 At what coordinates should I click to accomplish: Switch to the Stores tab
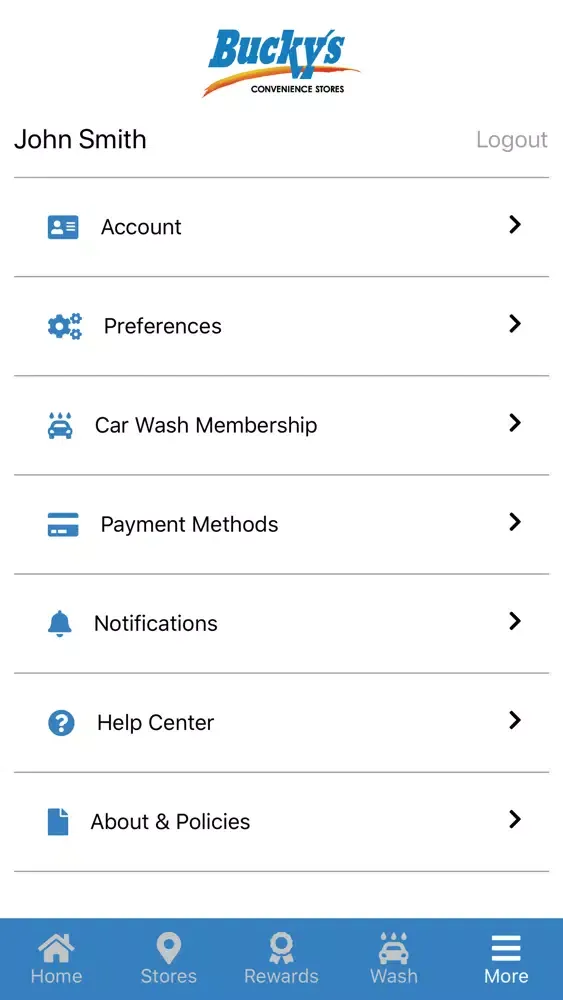(168, 959)
